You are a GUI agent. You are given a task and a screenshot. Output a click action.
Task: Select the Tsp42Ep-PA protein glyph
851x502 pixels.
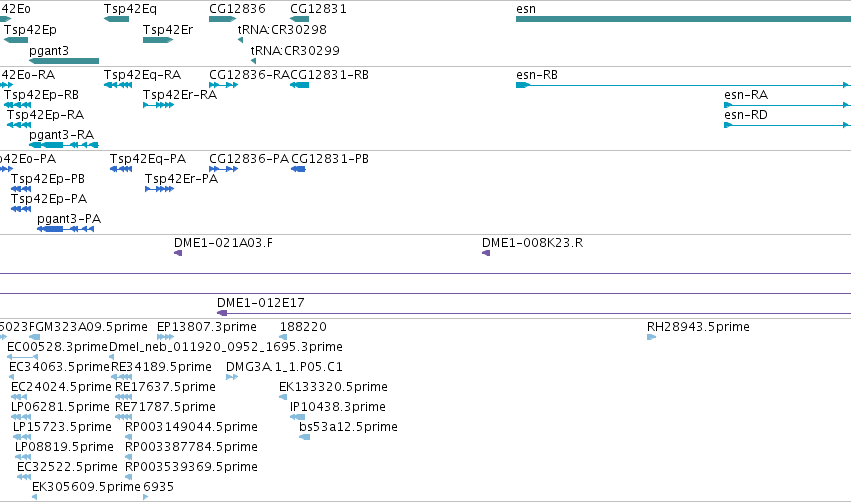(21, 209)
